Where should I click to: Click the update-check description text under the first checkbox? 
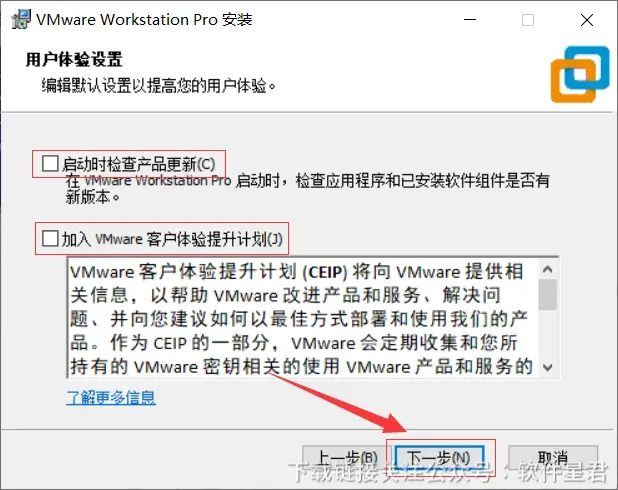307,188
